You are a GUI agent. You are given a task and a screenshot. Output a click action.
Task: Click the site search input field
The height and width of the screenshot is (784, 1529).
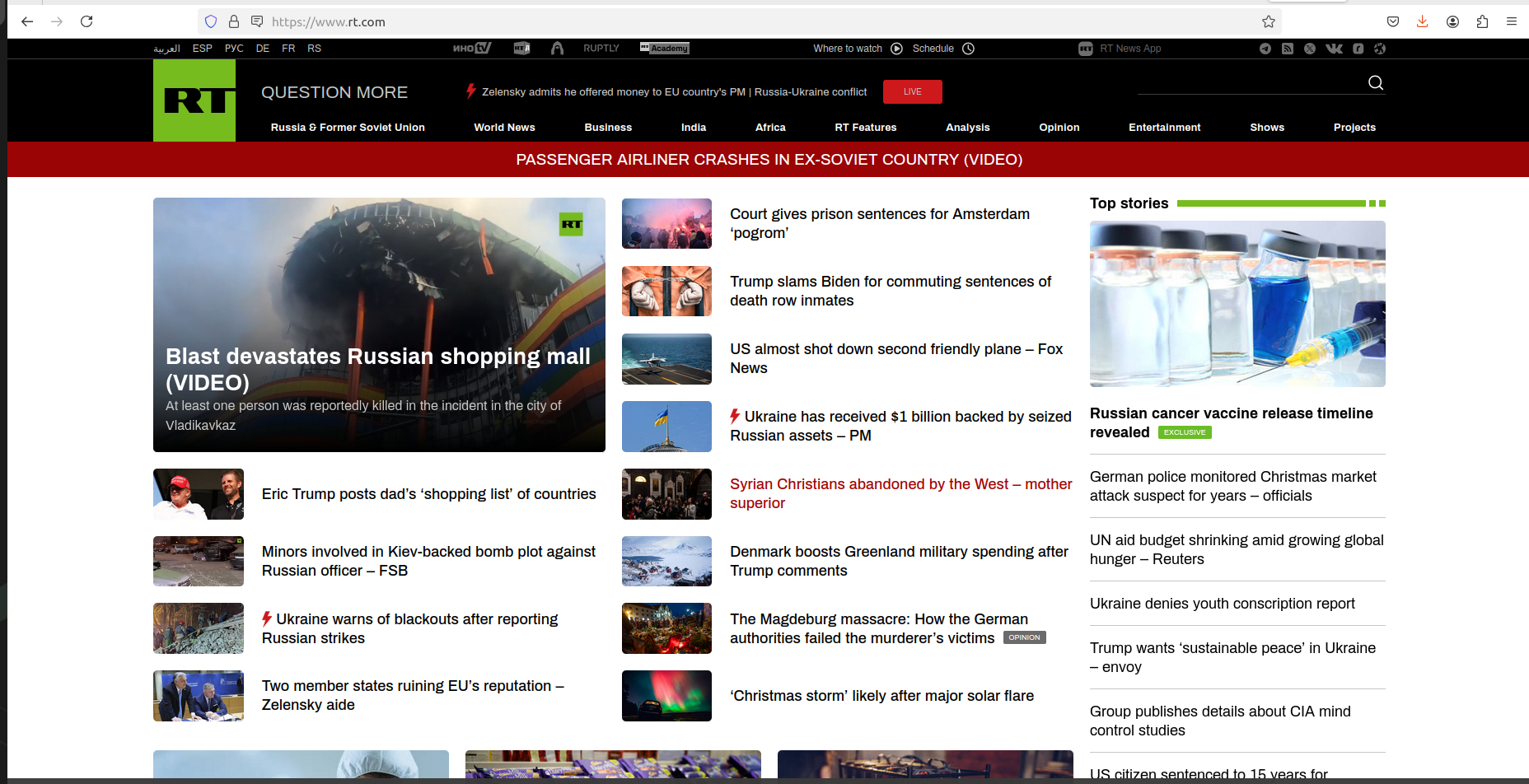pos(1248,83)
